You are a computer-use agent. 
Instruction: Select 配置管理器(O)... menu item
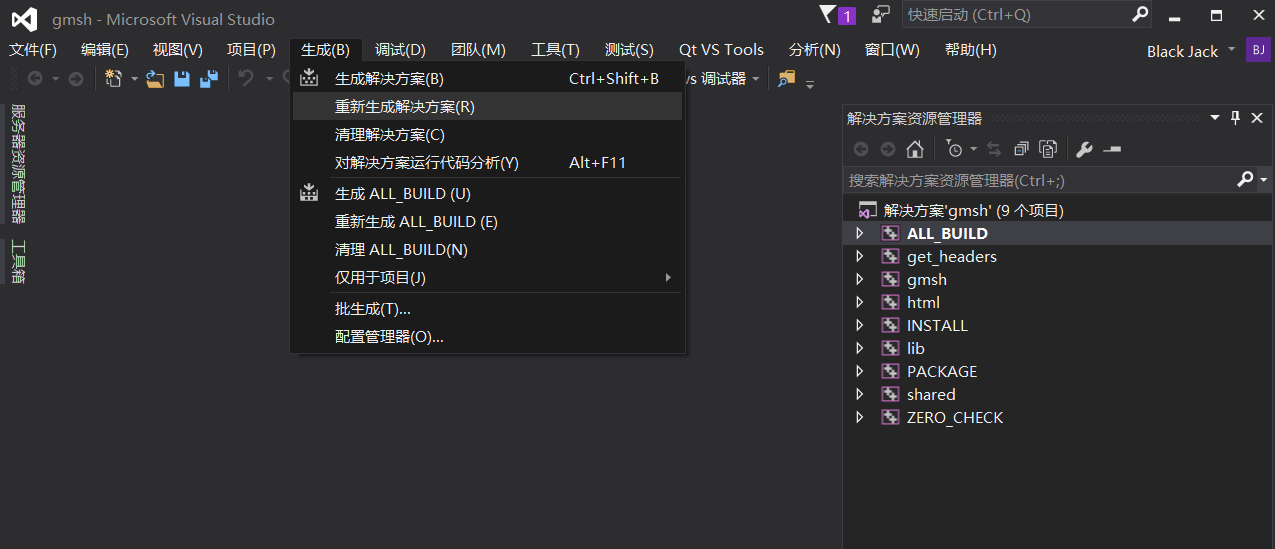tap(487, 337)
